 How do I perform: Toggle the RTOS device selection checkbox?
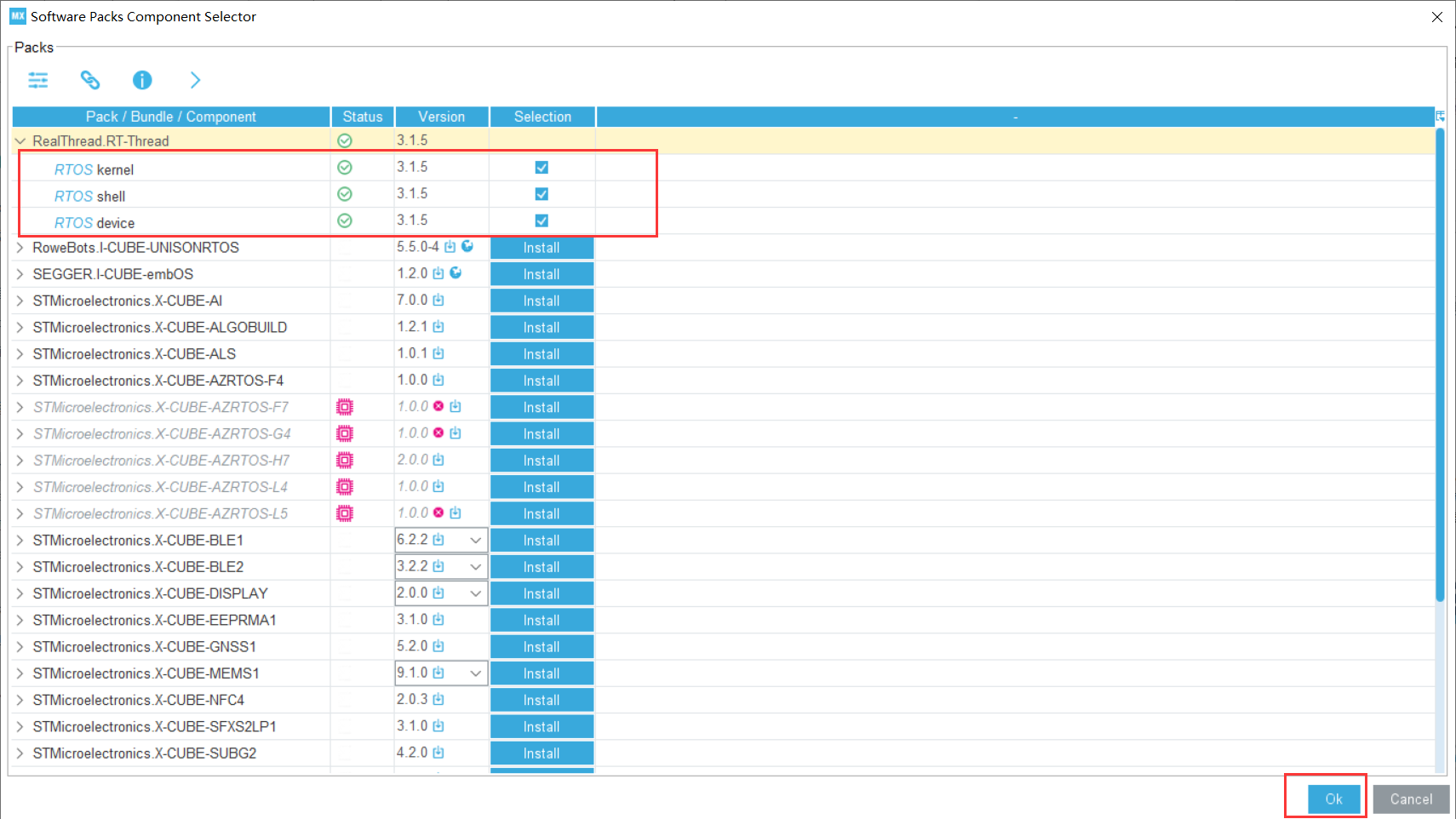click(542, 220)
